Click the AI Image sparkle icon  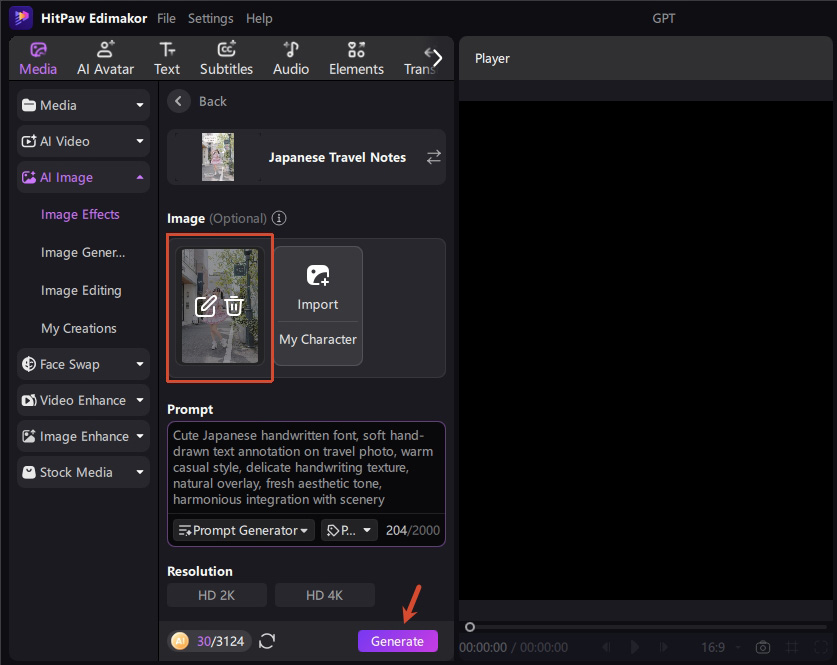tap(28, 177)
